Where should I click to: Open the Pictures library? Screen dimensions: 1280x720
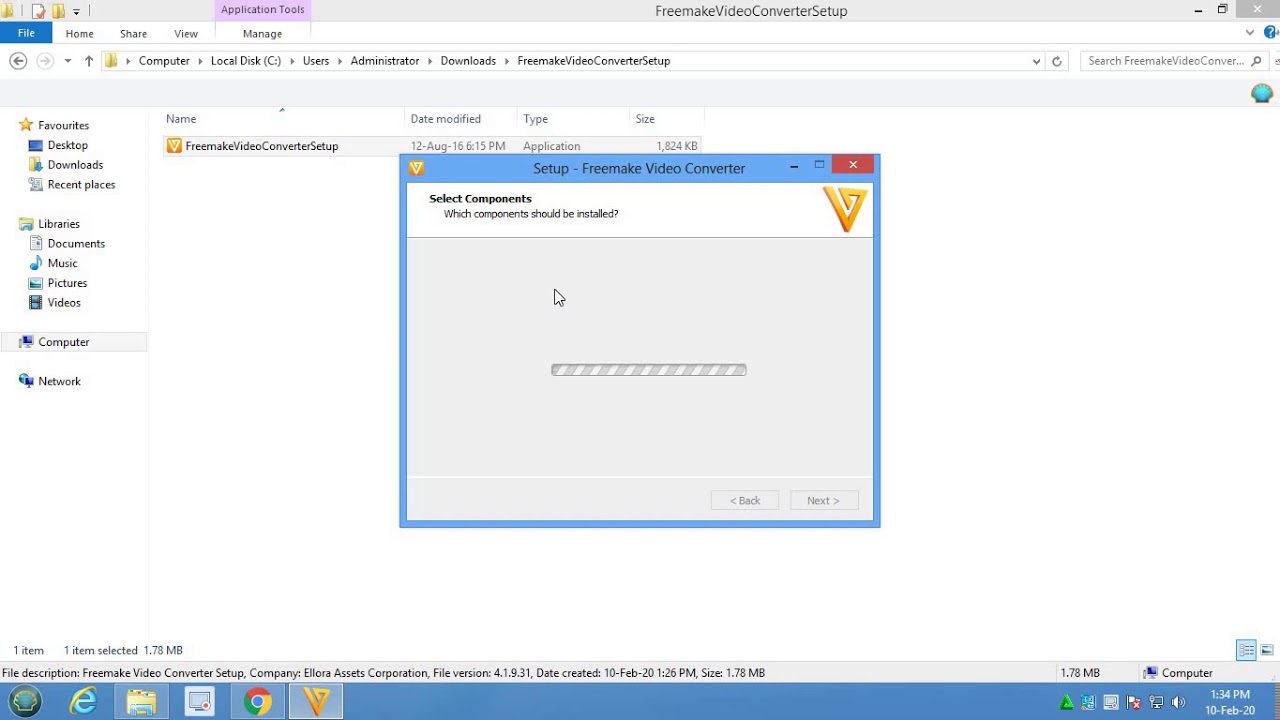(x=67, y=283)
